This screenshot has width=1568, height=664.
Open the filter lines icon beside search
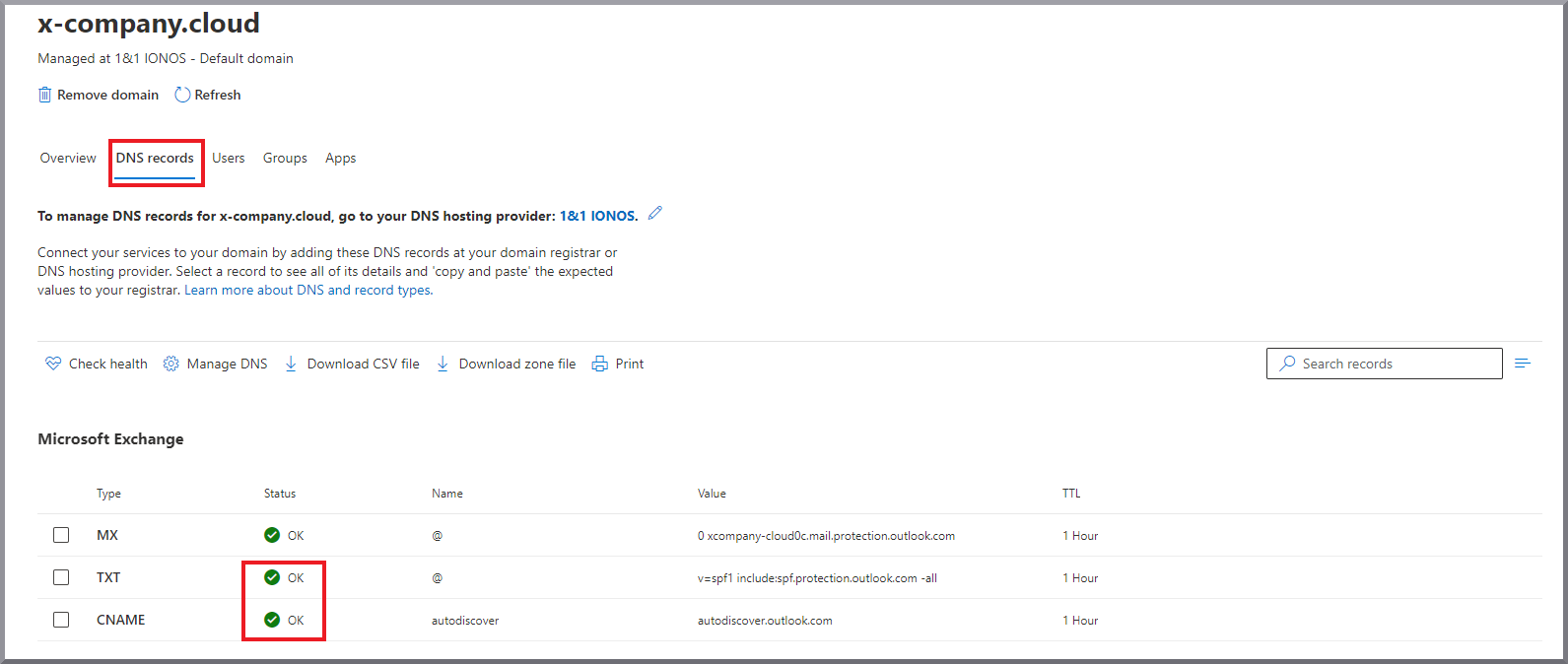click(1523, 364)
